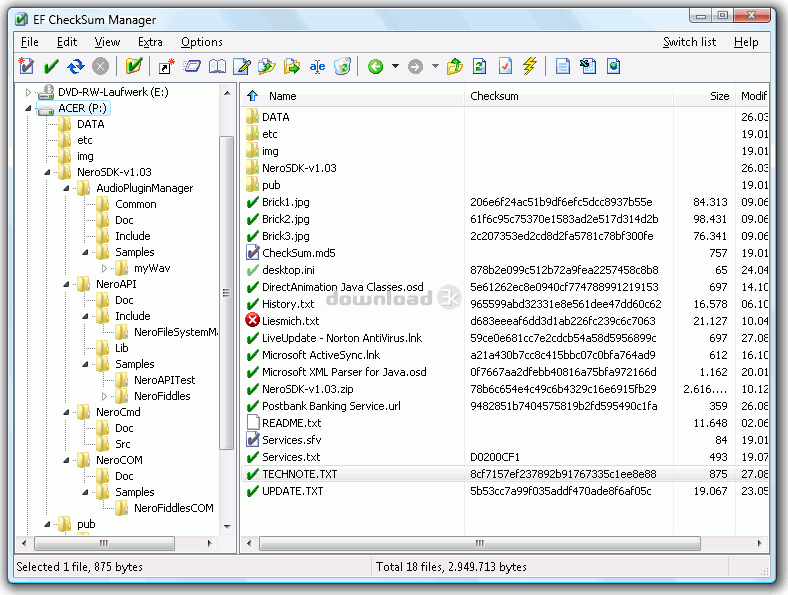The width and height of the screenshot is (788, 595).
Task: Click the green back arrow icon
Action: click(x=375, y=66)
